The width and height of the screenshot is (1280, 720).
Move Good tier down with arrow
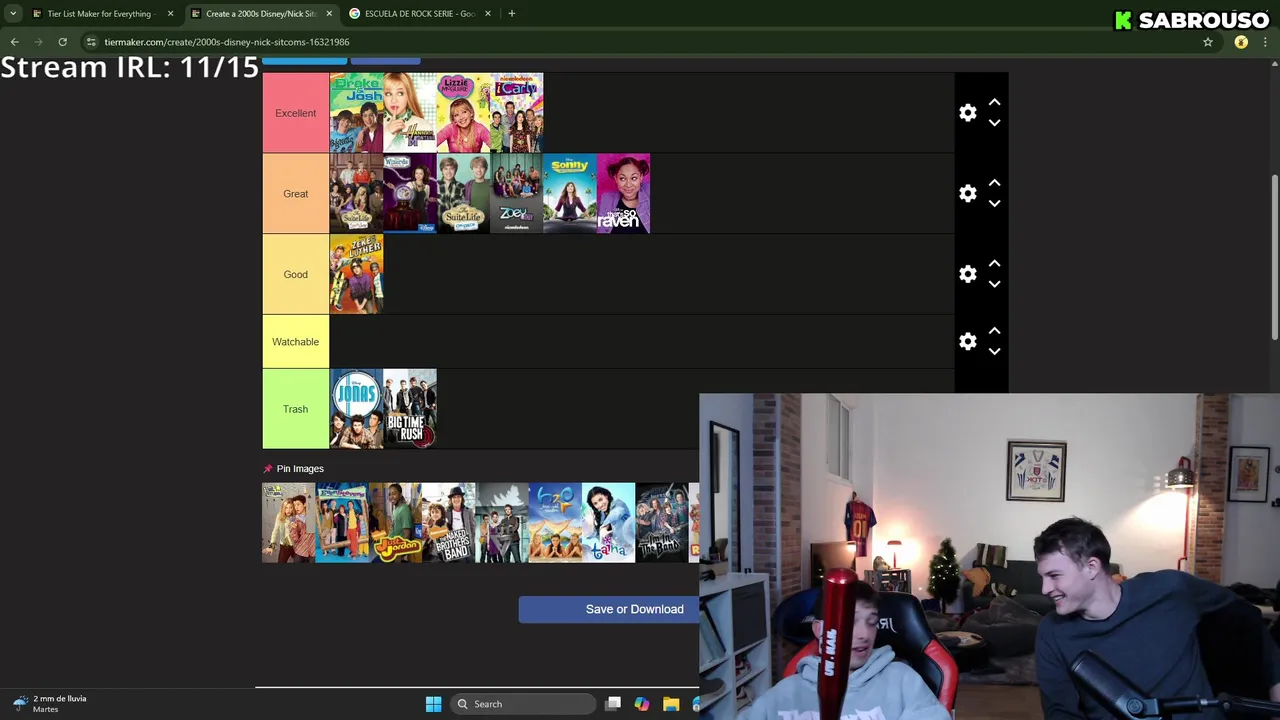coord(994,284)
